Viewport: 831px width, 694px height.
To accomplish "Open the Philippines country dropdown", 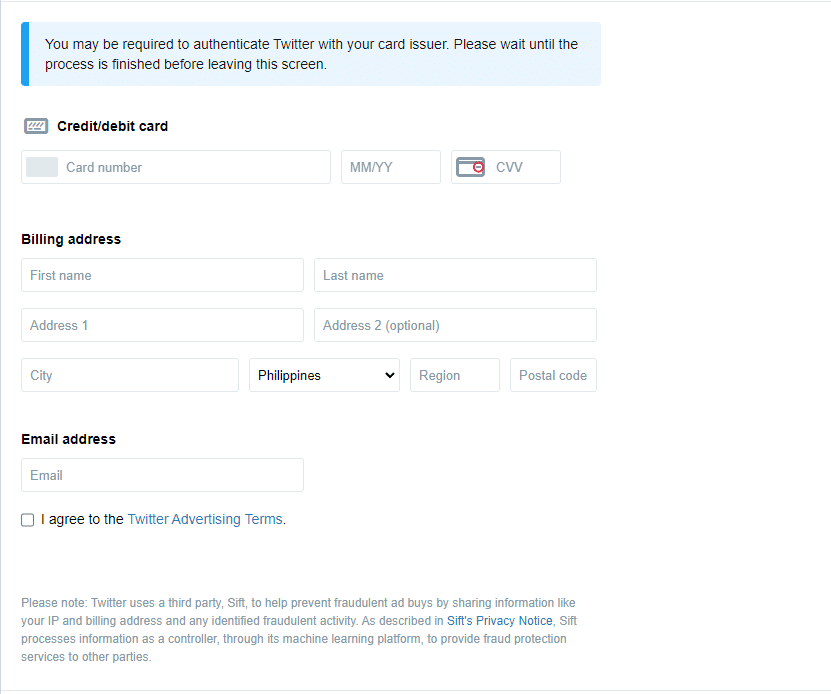I will click(324, 375).
